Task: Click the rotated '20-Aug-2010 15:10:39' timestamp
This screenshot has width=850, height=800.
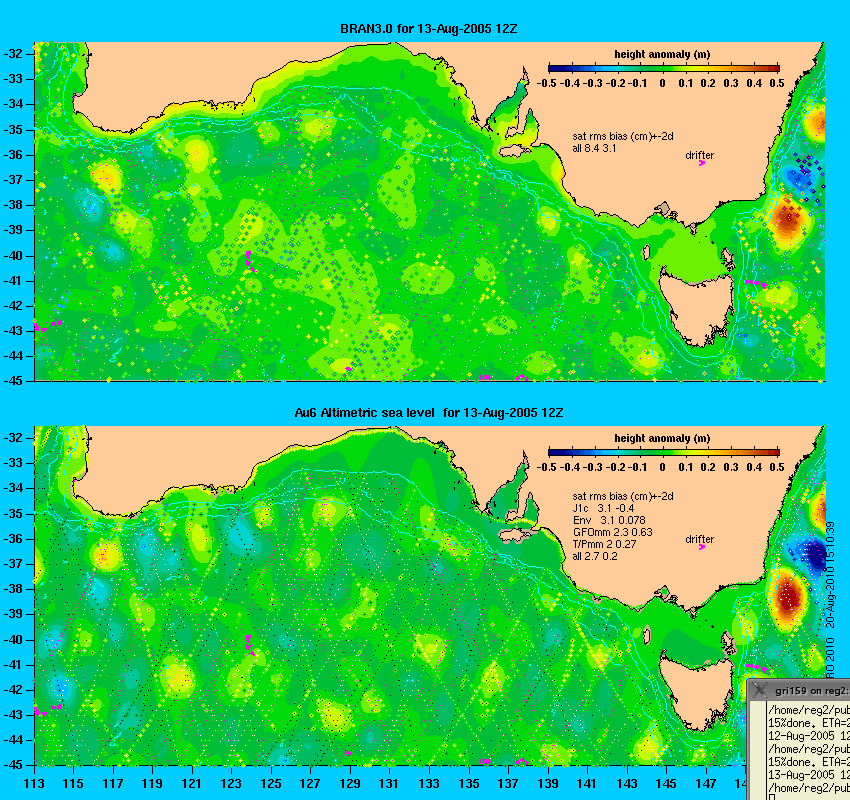Action: (x=831, y=575)
